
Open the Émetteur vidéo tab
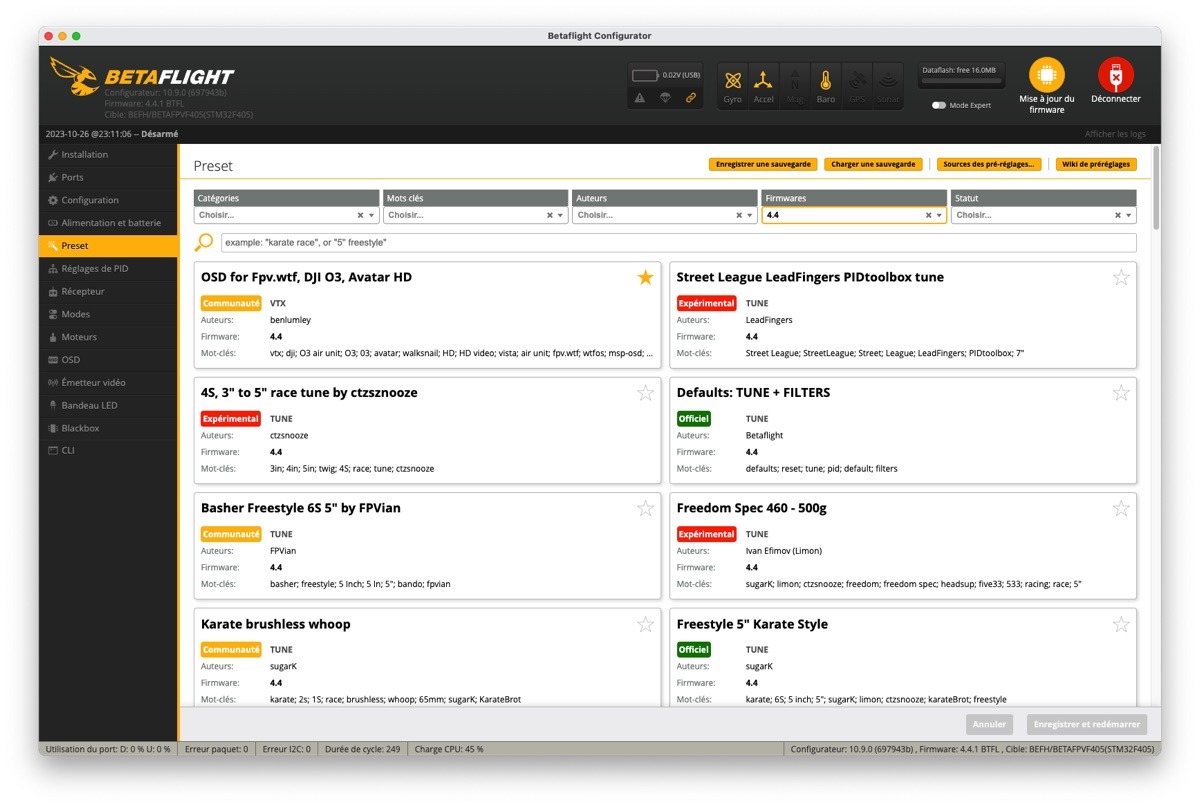pos(108,382)
